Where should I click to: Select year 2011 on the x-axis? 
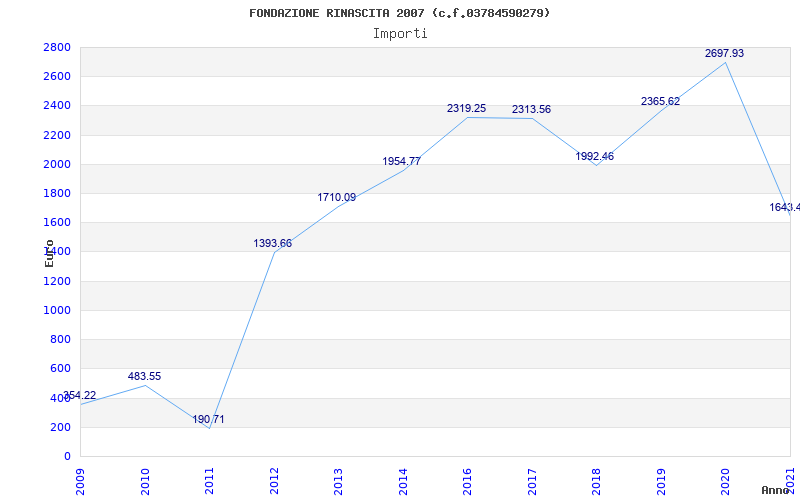point(209,481)
